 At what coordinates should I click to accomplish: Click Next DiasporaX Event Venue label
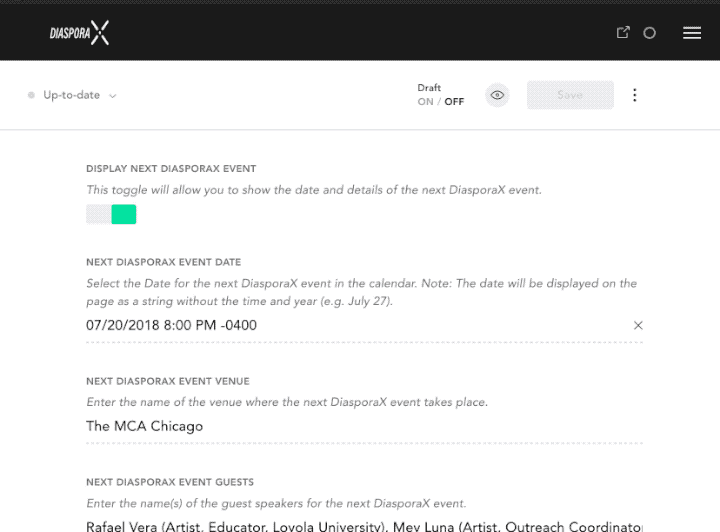[x=168, y=381]
